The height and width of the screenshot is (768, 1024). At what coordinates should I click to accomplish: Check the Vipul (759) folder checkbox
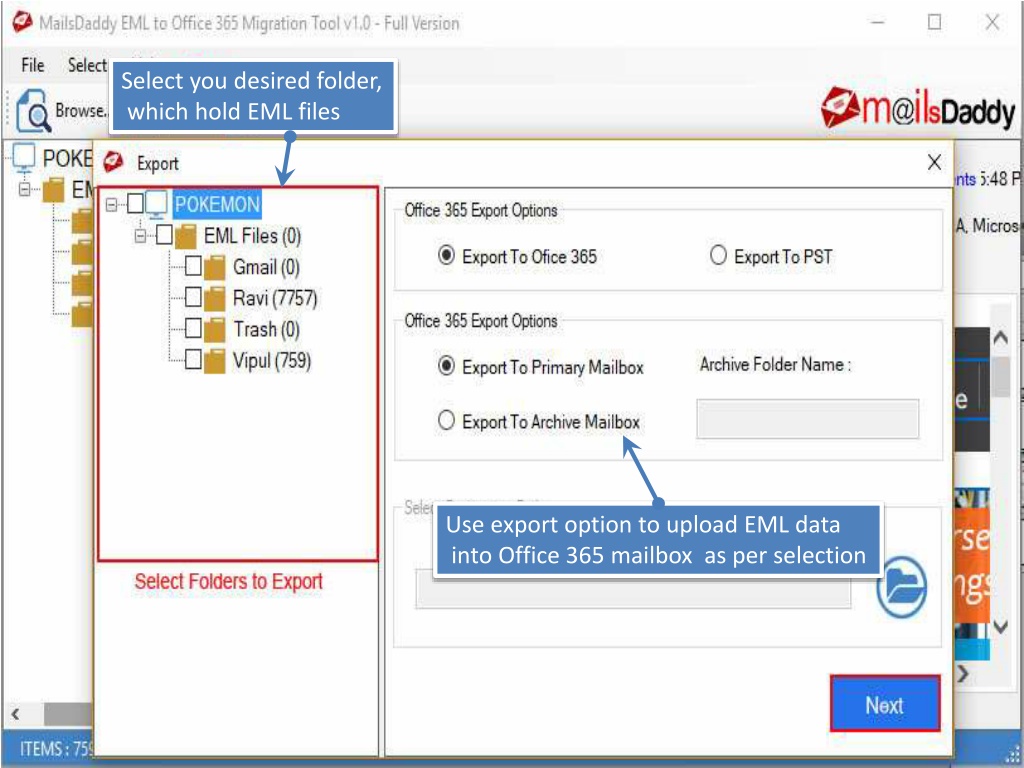[193, 359]
